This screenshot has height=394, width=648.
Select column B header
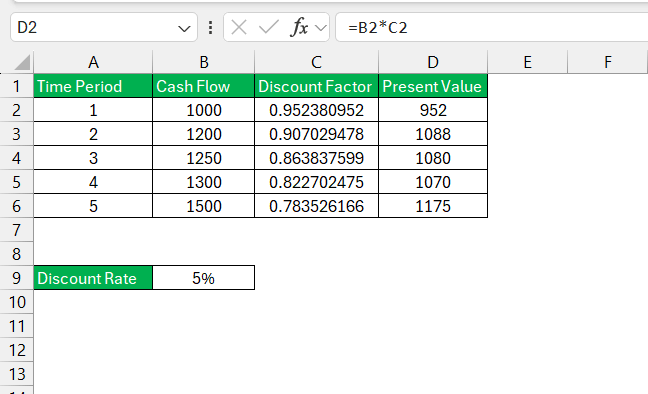[204, 62]
